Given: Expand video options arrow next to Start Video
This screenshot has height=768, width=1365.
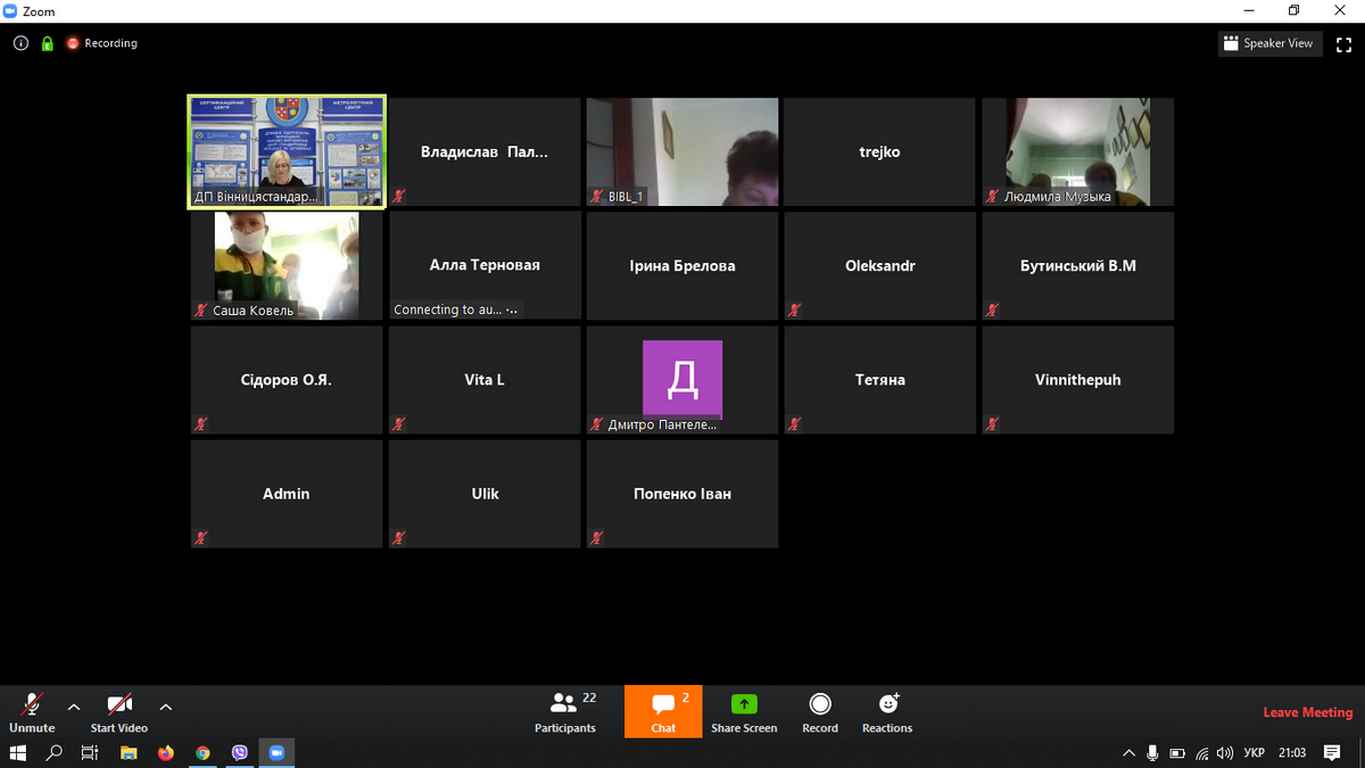Looking at the screenshot, I should [x=166, y=707].
